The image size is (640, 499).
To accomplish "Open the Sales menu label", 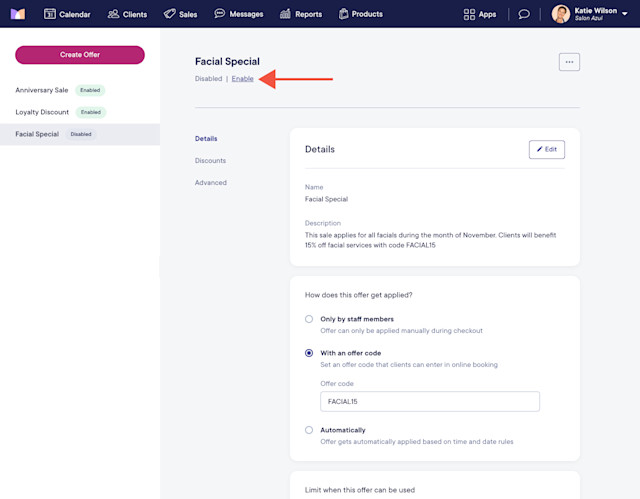I will [x=188, y=14].
